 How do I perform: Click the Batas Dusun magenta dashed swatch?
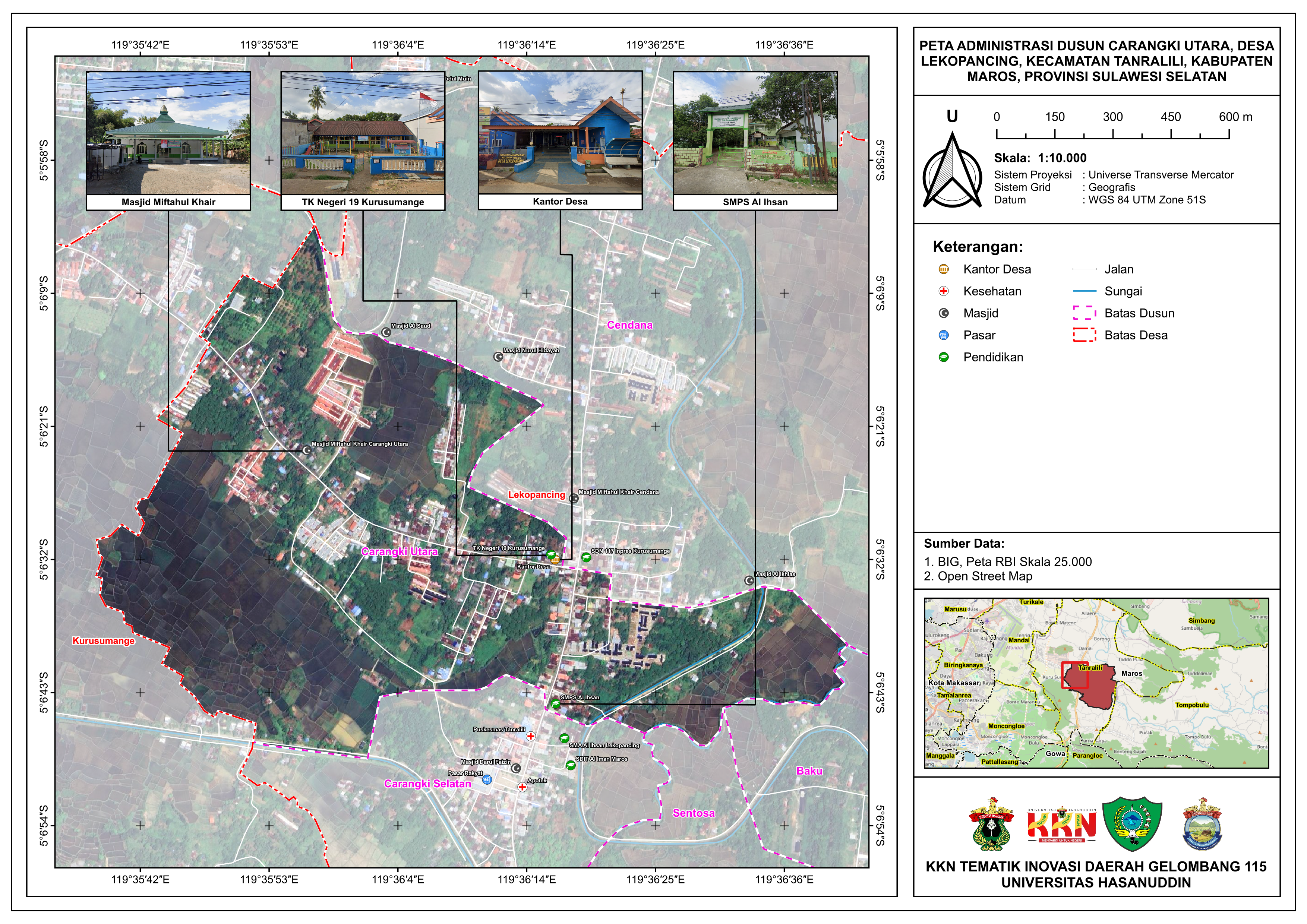[x=1084, y=313]
